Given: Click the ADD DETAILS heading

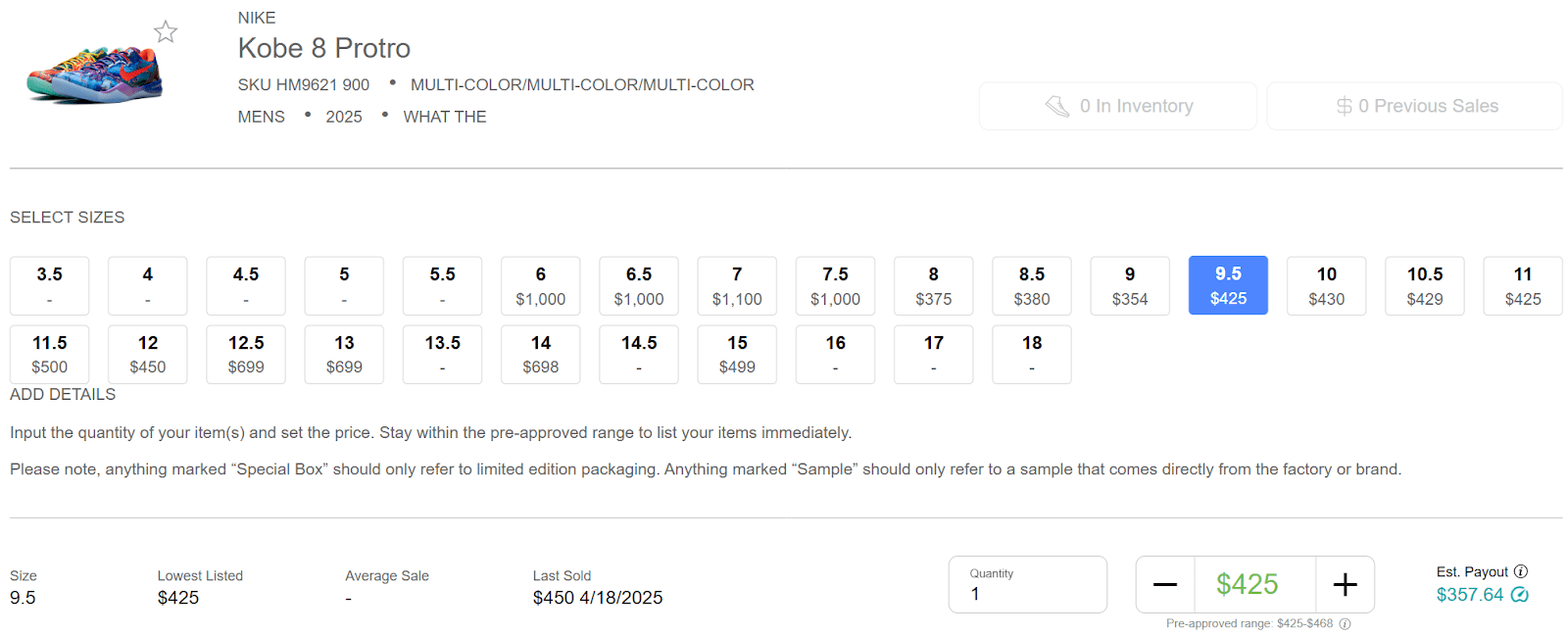Looking at the screenshot, I should (x=63, y=394).
